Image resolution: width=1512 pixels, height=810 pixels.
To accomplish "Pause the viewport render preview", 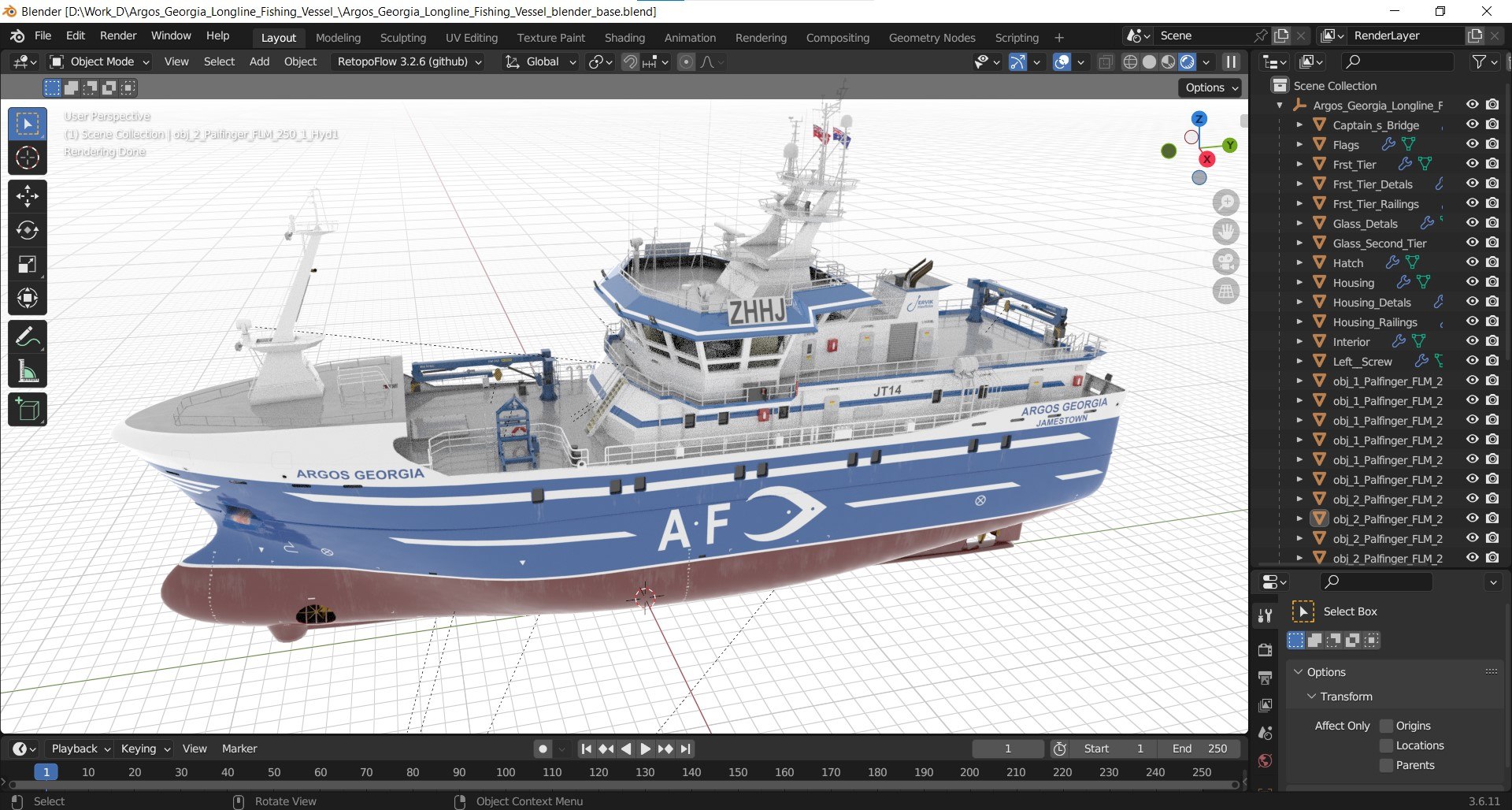I will pos(1231,61).
